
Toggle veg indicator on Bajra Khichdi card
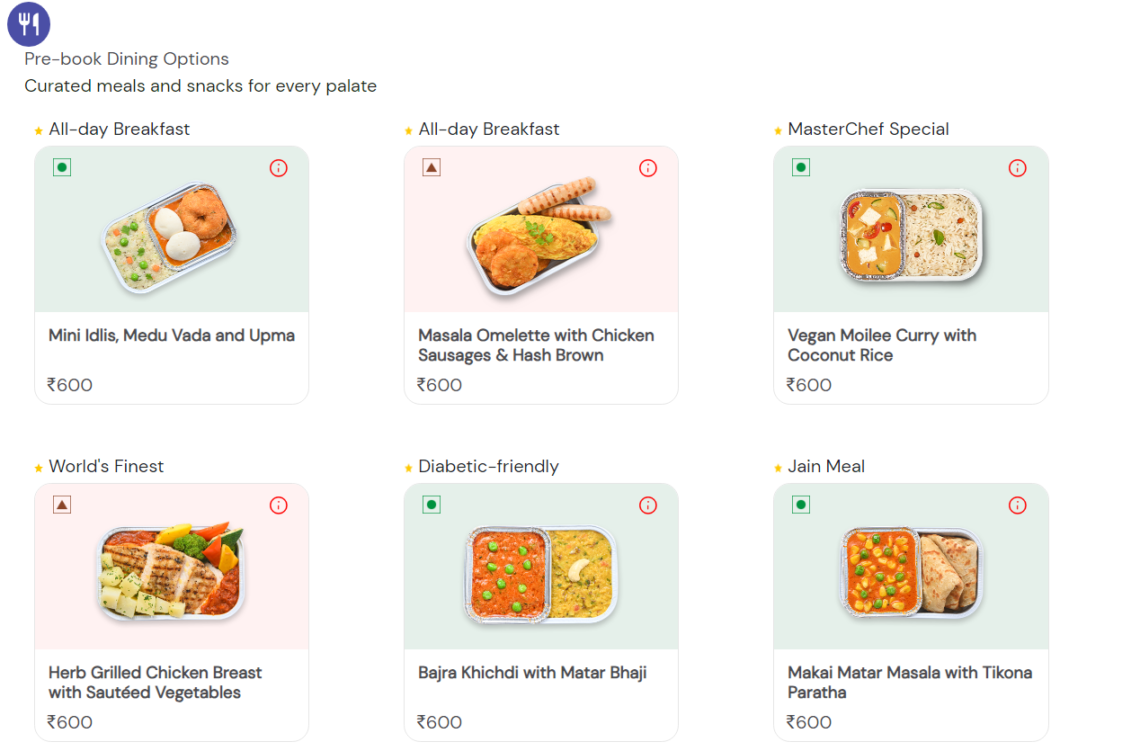[x=431, y=505]
